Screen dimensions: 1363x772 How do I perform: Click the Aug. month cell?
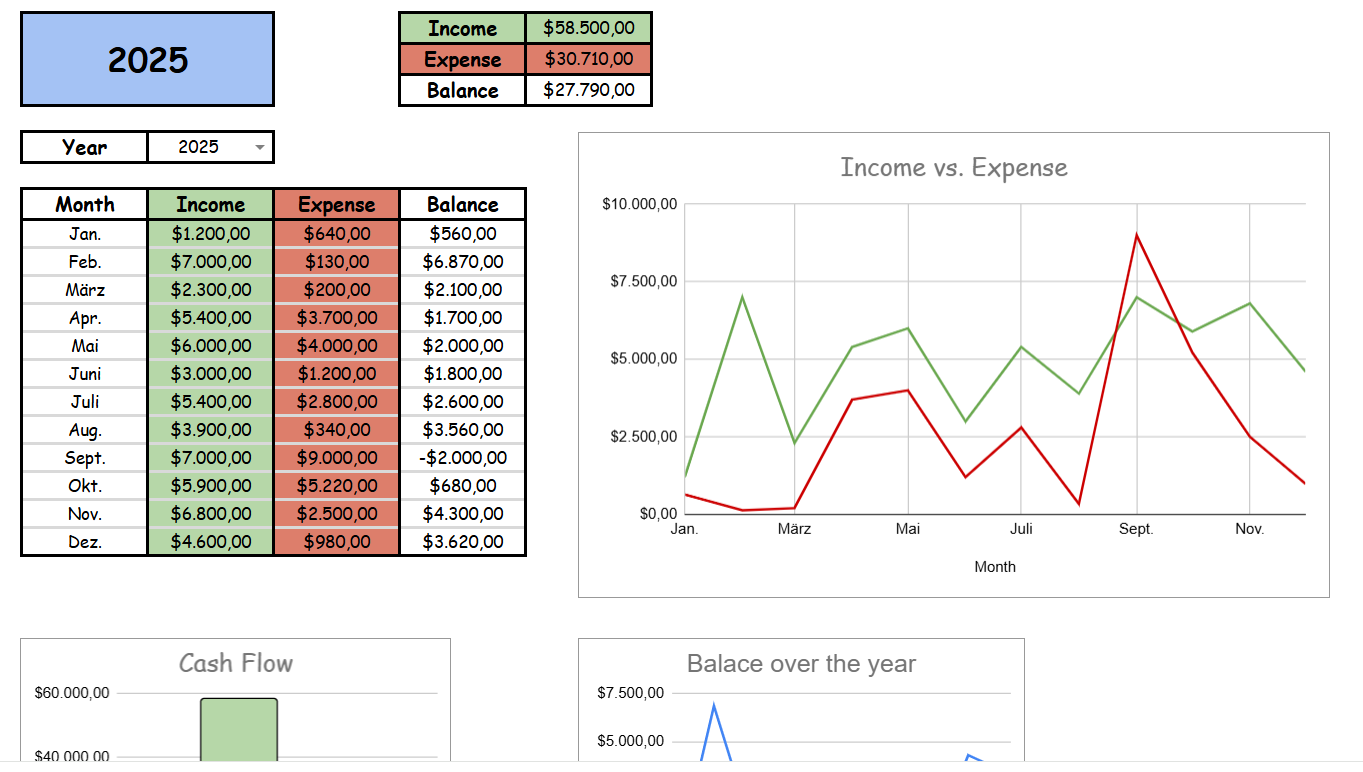[85, 430]
